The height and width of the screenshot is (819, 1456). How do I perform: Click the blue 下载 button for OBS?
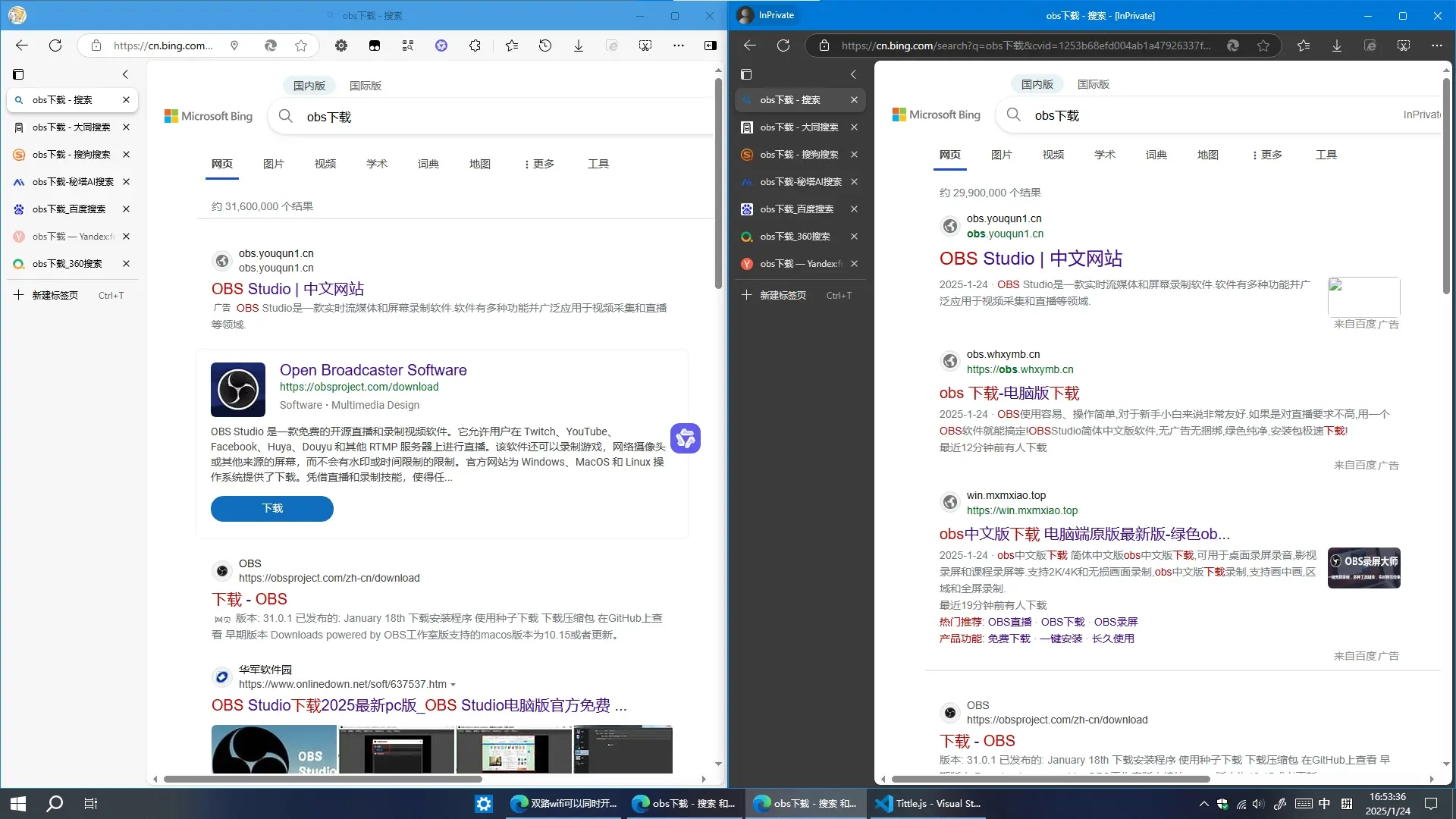click(272, 509)
